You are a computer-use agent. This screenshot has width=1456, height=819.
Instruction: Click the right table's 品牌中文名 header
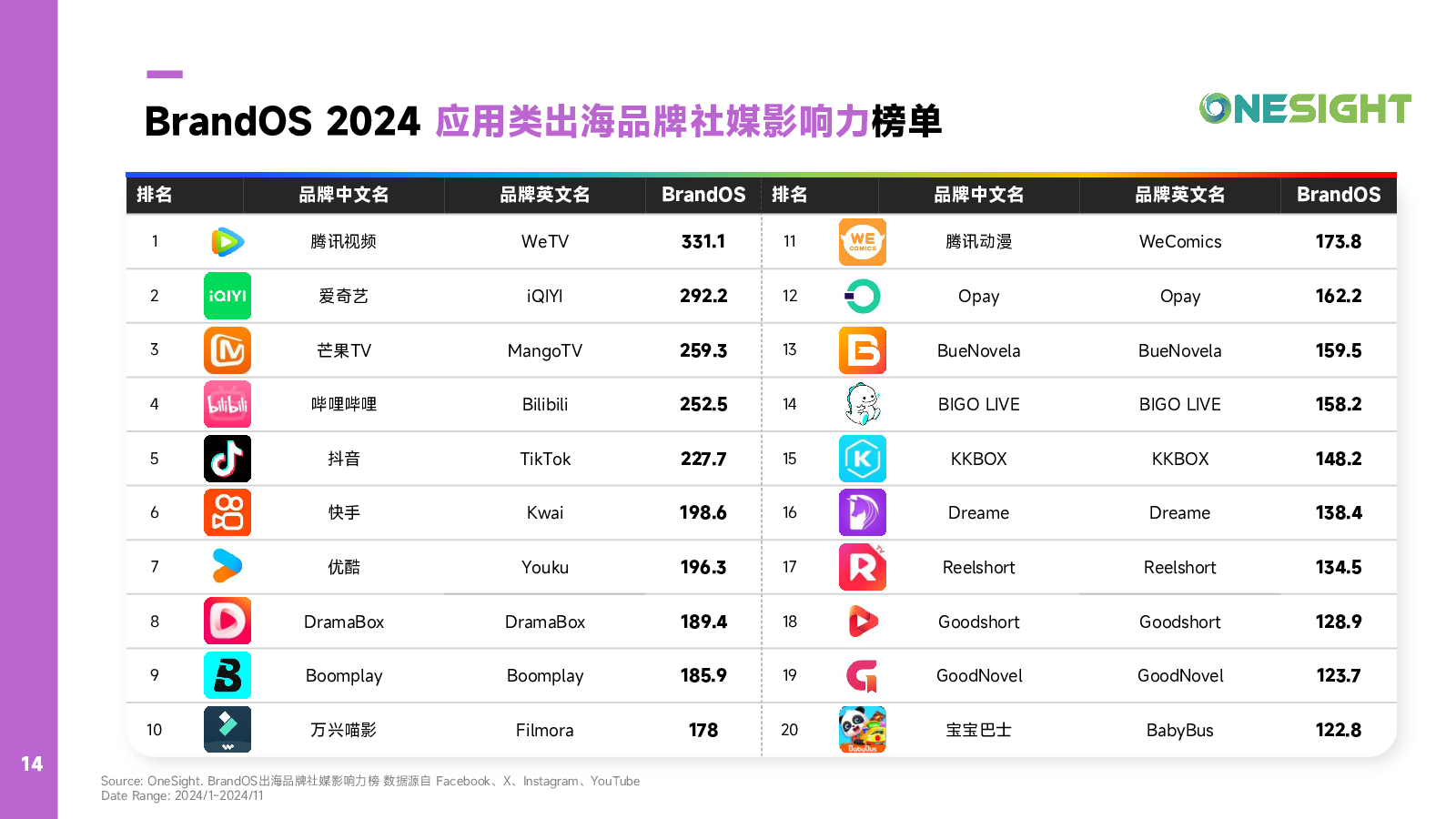979,195
